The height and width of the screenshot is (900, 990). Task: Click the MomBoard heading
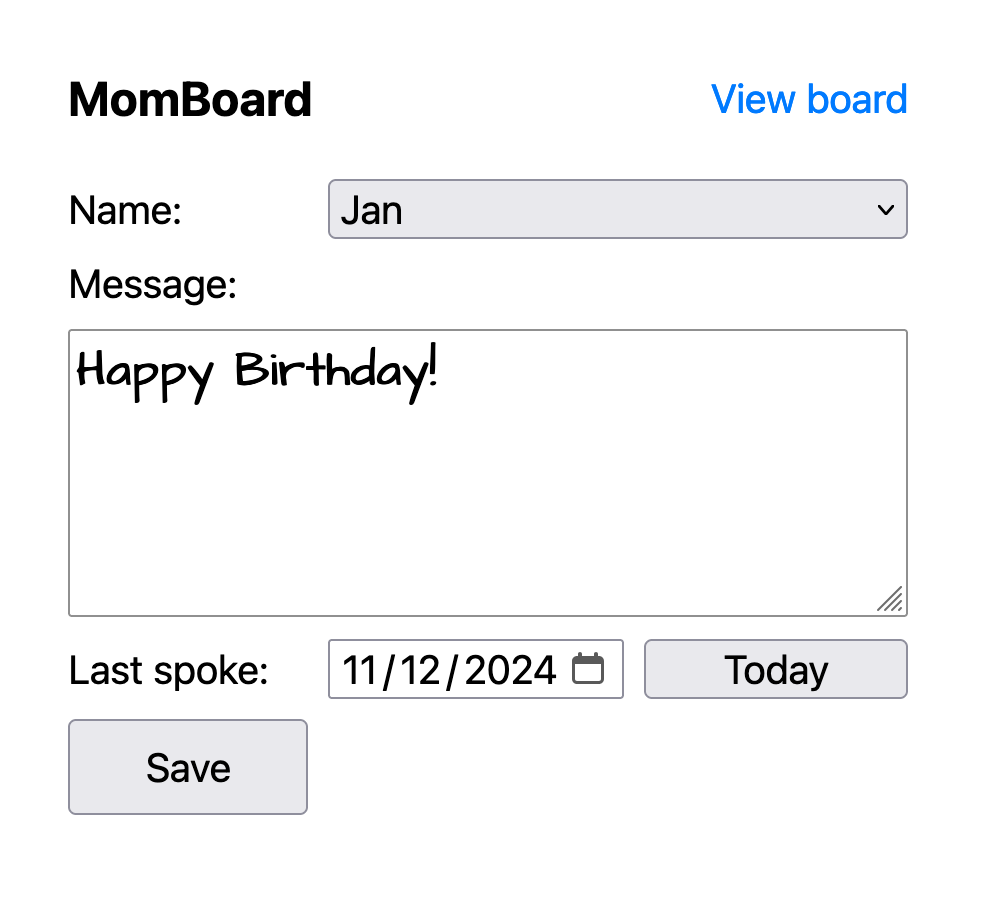point(190,99)
